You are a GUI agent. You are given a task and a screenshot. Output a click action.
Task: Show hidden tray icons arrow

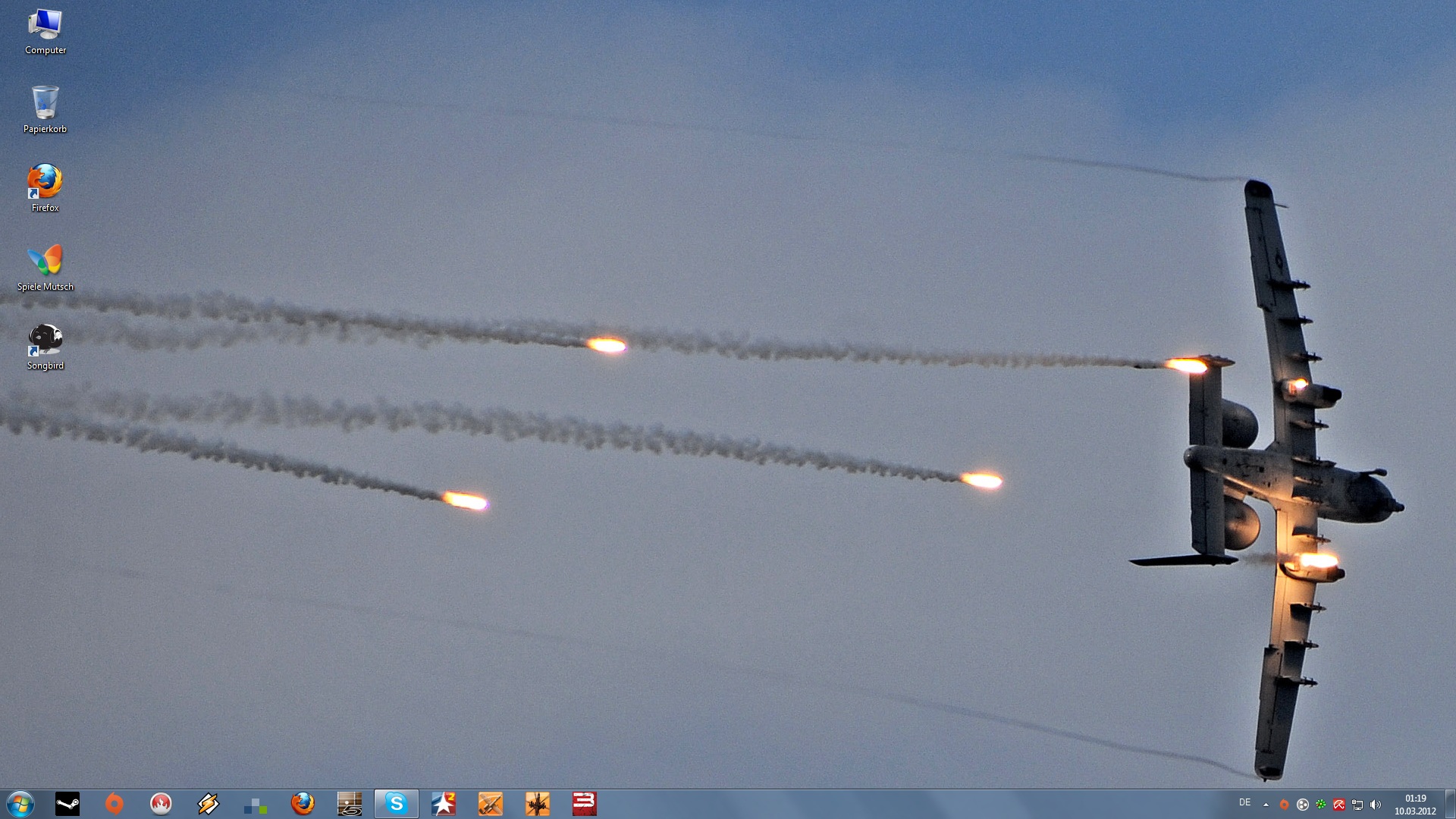click(x=1266, y=805)
